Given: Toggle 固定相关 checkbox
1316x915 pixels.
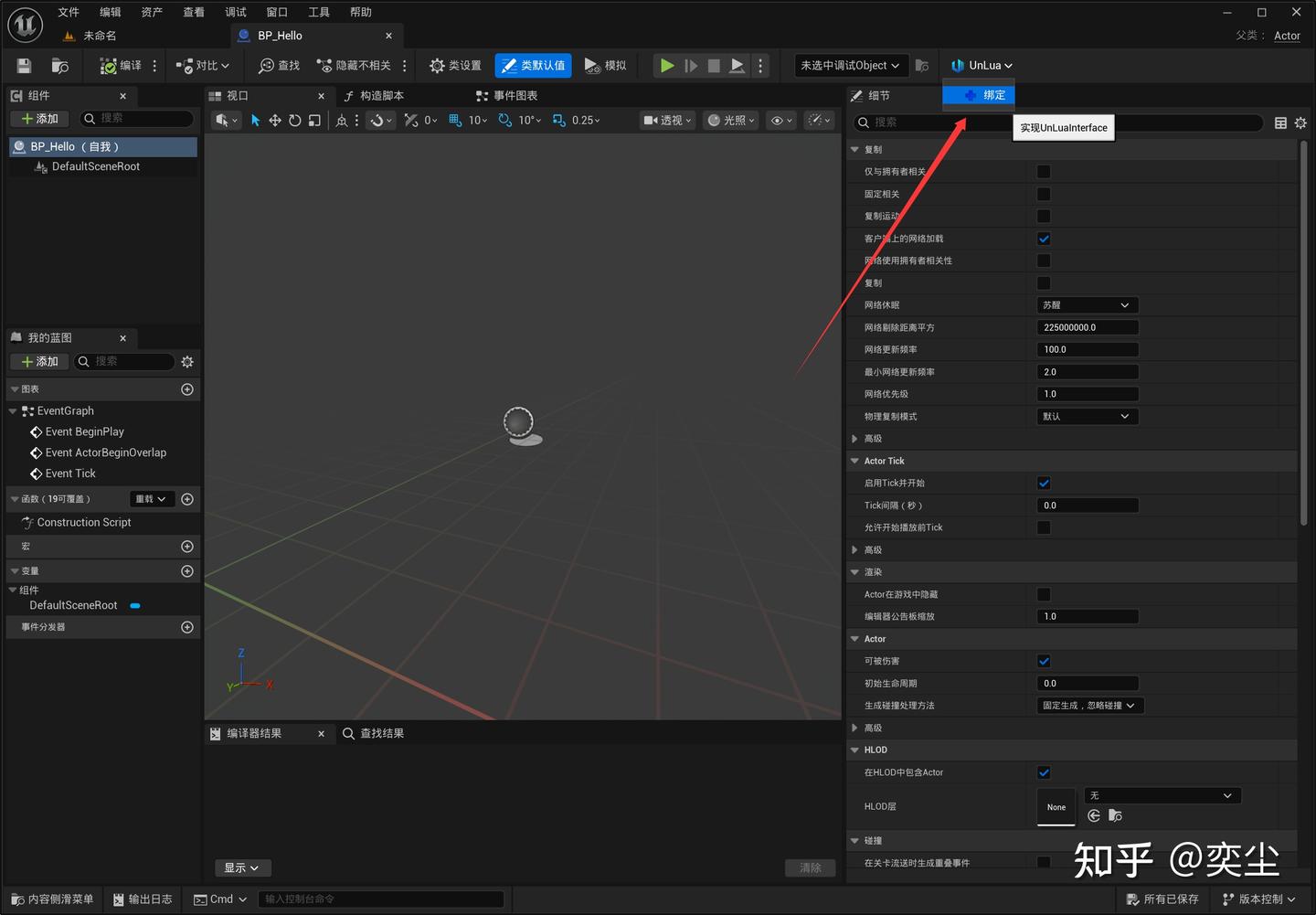Looking at the screenshot, I should (x=1044, y=194).
